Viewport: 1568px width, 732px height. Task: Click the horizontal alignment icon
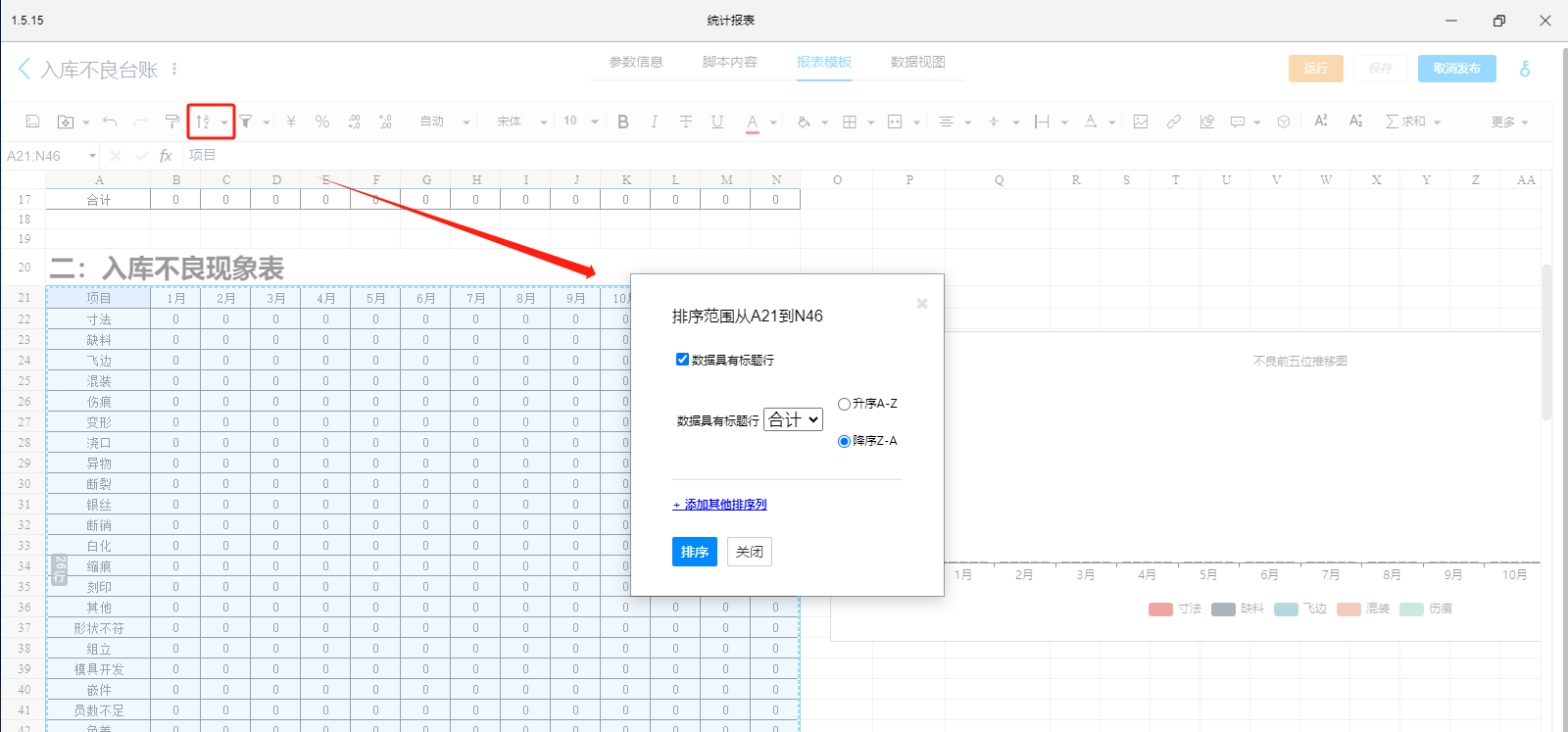946,122
